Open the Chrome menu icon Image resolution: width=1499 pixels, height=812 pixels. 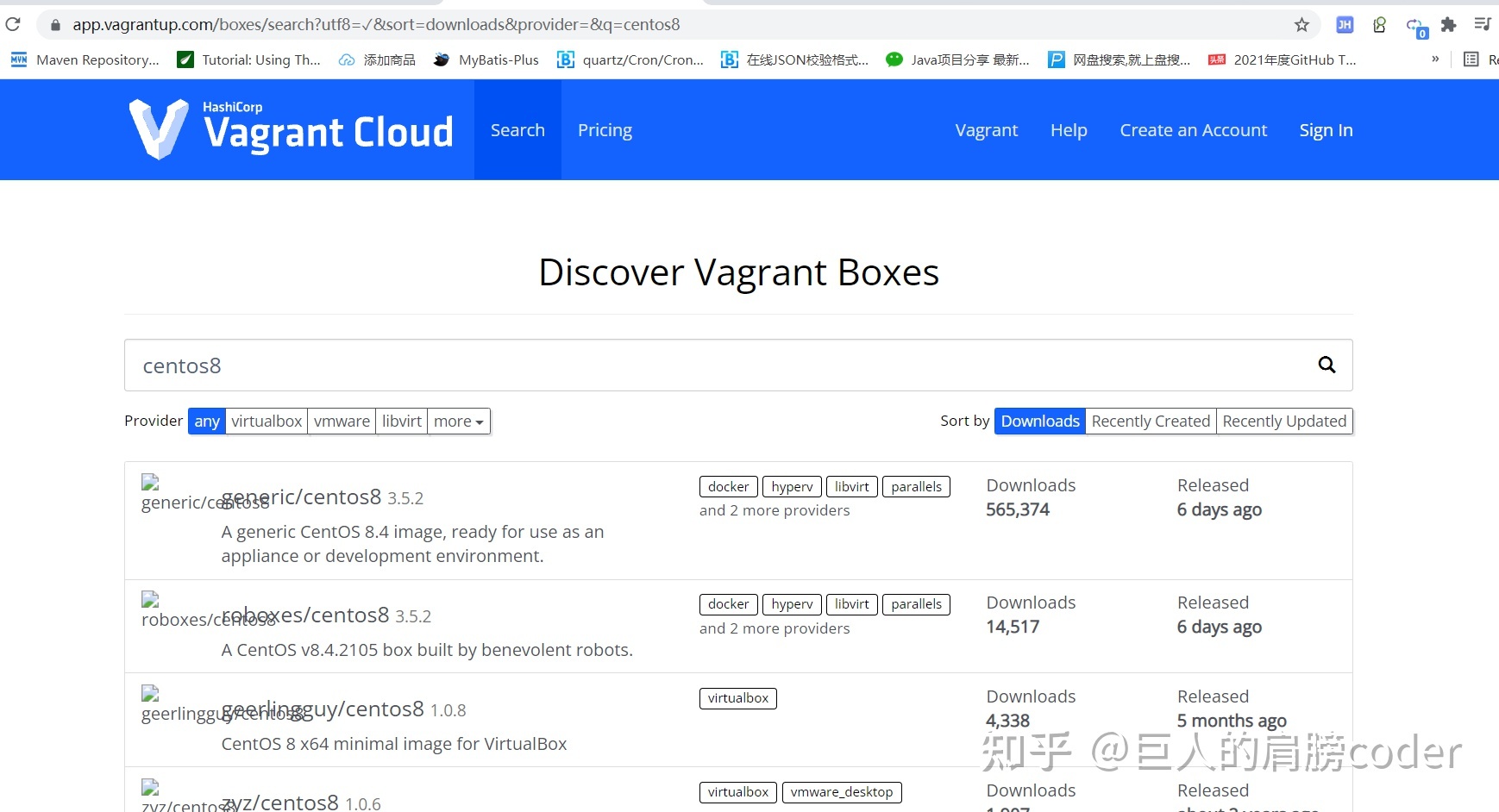click(1483, 24)
